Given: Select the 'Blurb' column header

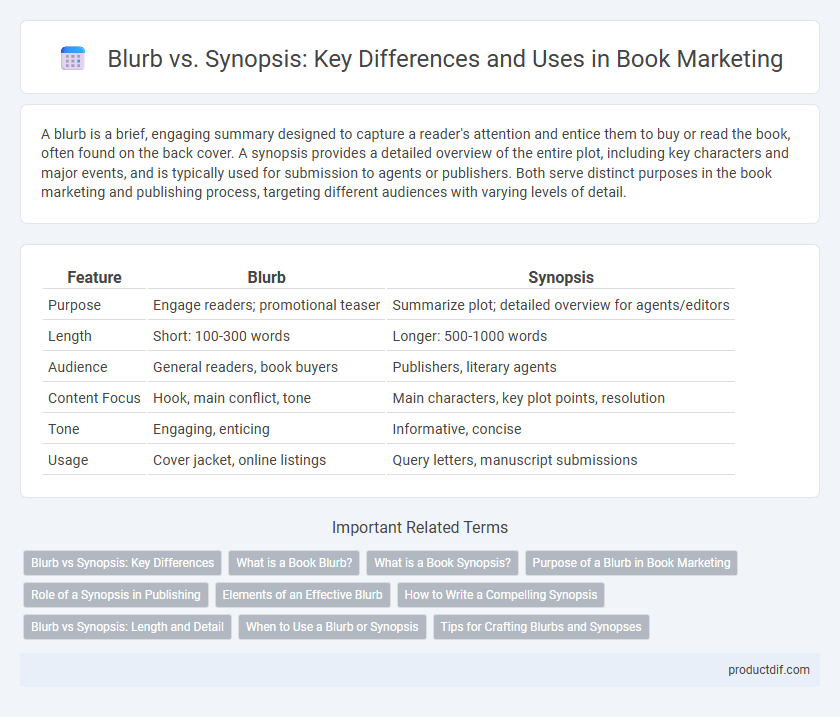Looking at the screenshot, I should pos(266,277).
